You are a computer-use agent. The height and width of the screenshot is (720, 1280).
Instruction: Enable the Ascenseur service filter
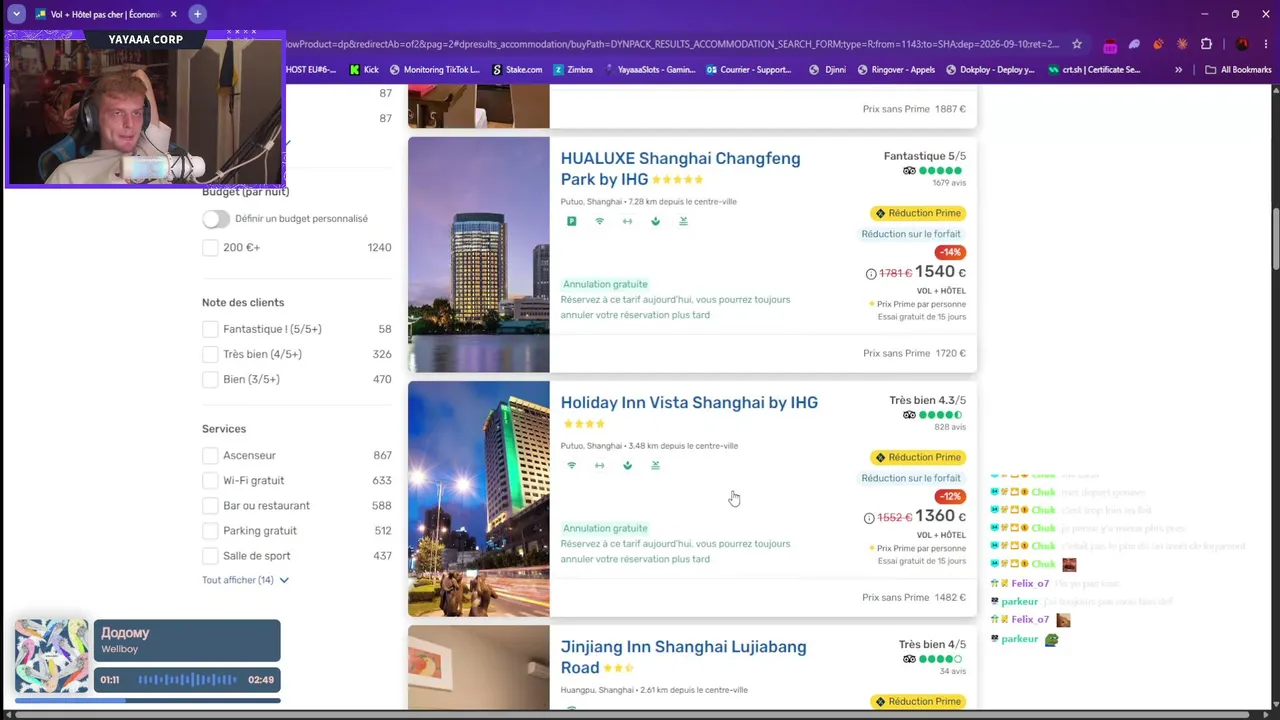(x=210, y=455)
